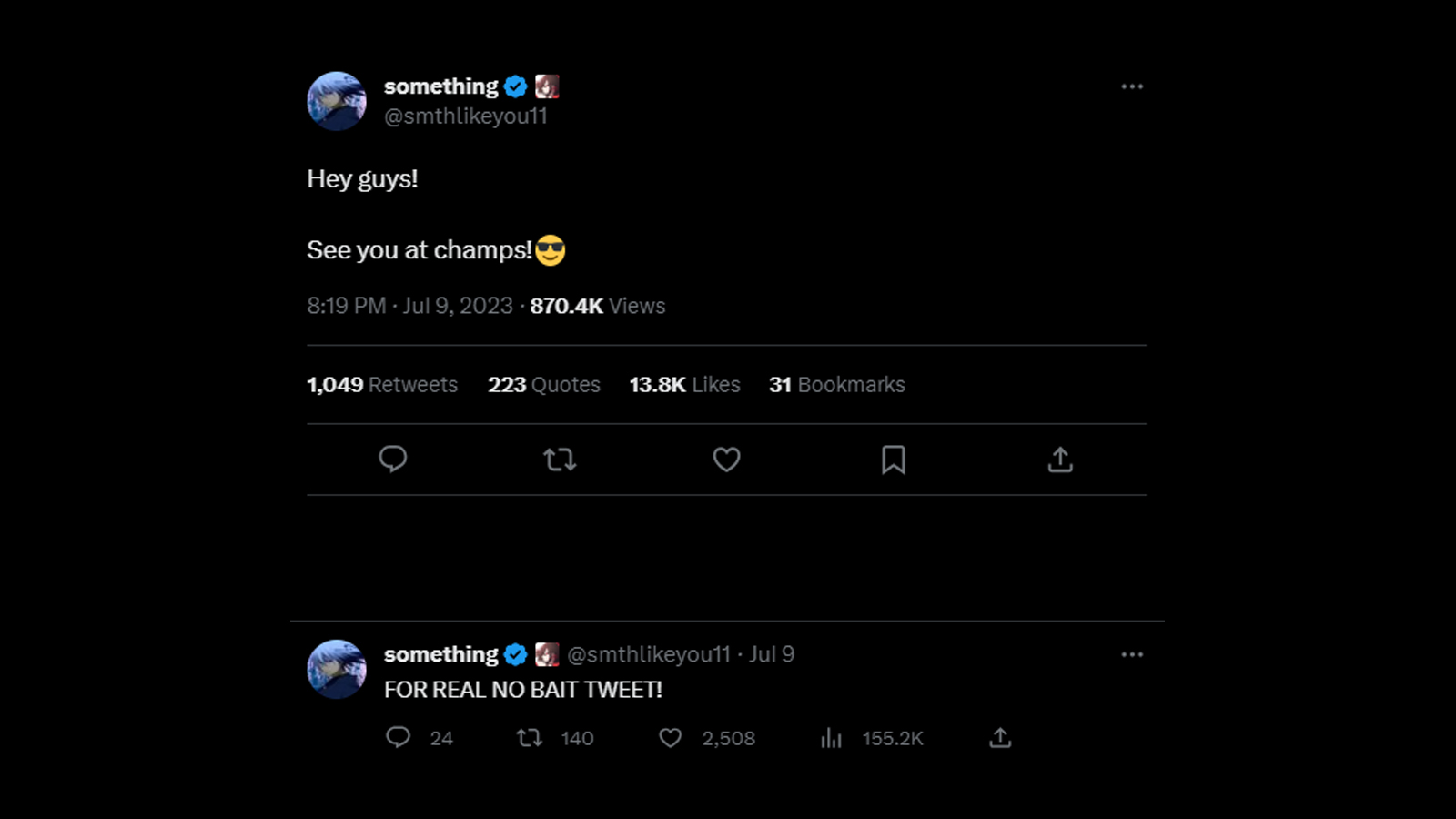Click the main tweet author's profile avatar
Image resolution: width=1456 pixels, height=819 pixels.
(337, 101)
